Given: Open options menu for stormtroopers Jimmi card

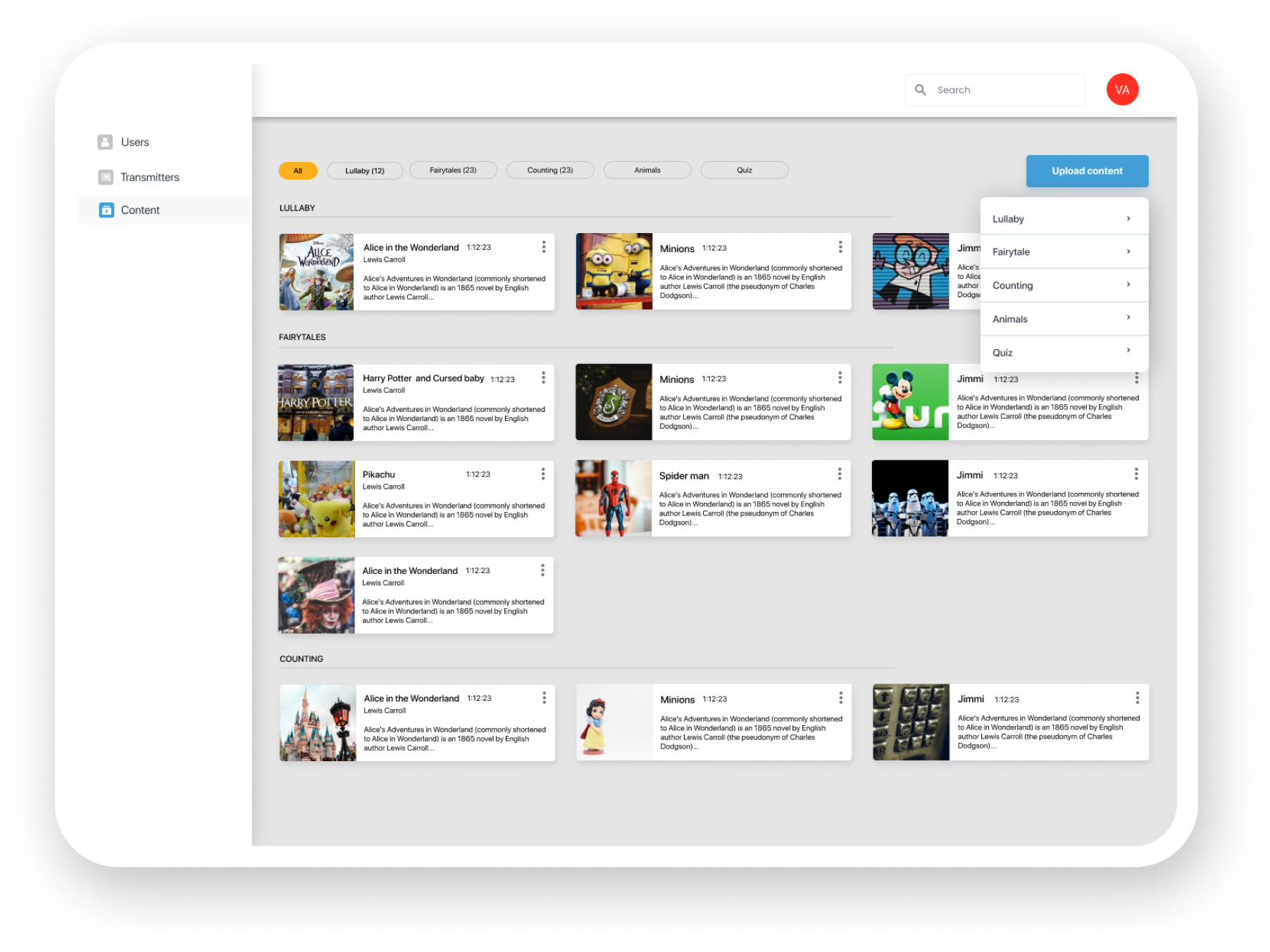Looking at the screenshot, I should tap(1136, 474).
